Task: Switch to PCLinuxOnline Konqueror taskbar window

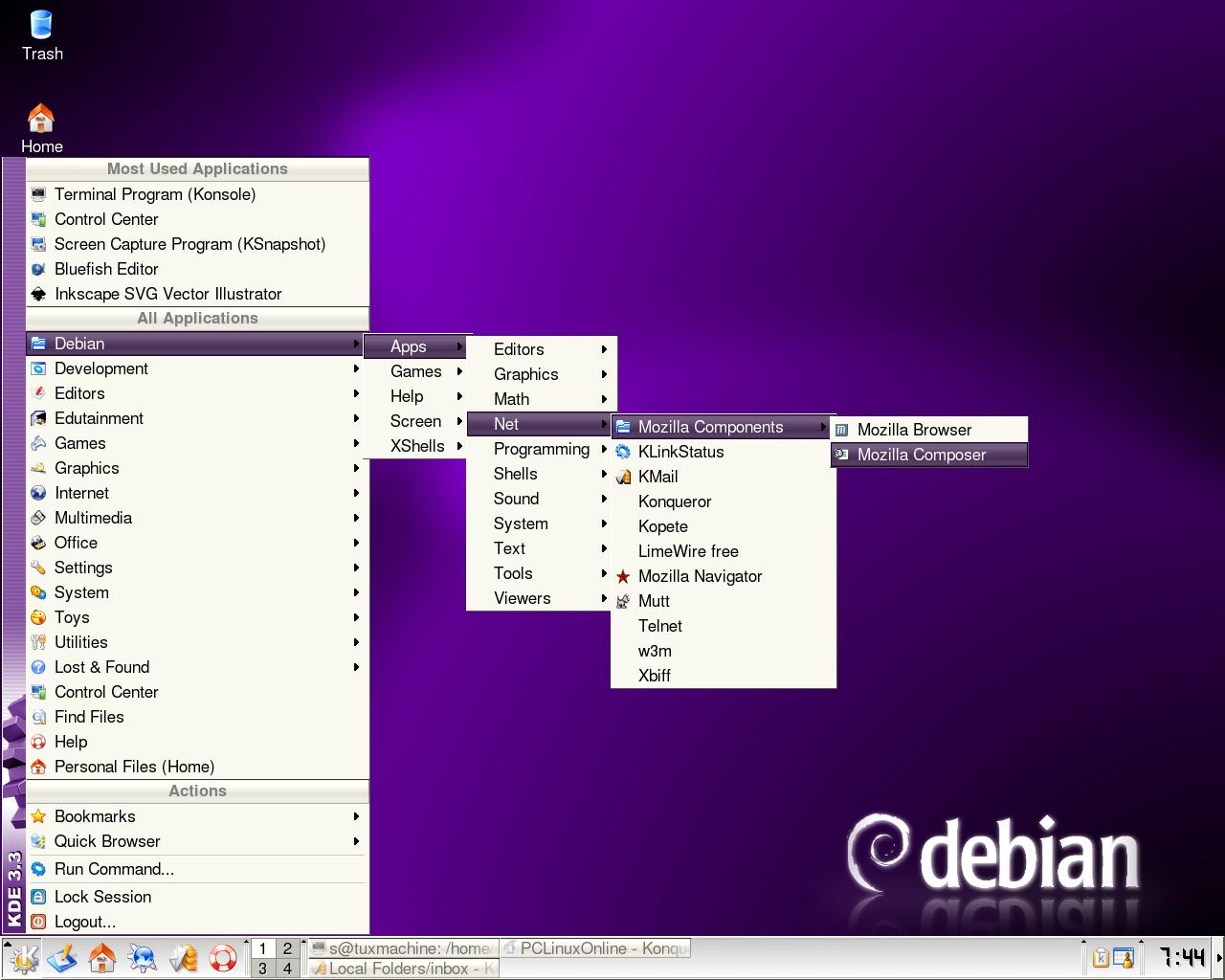Action: pyautogui.click(x=594, y=948)
